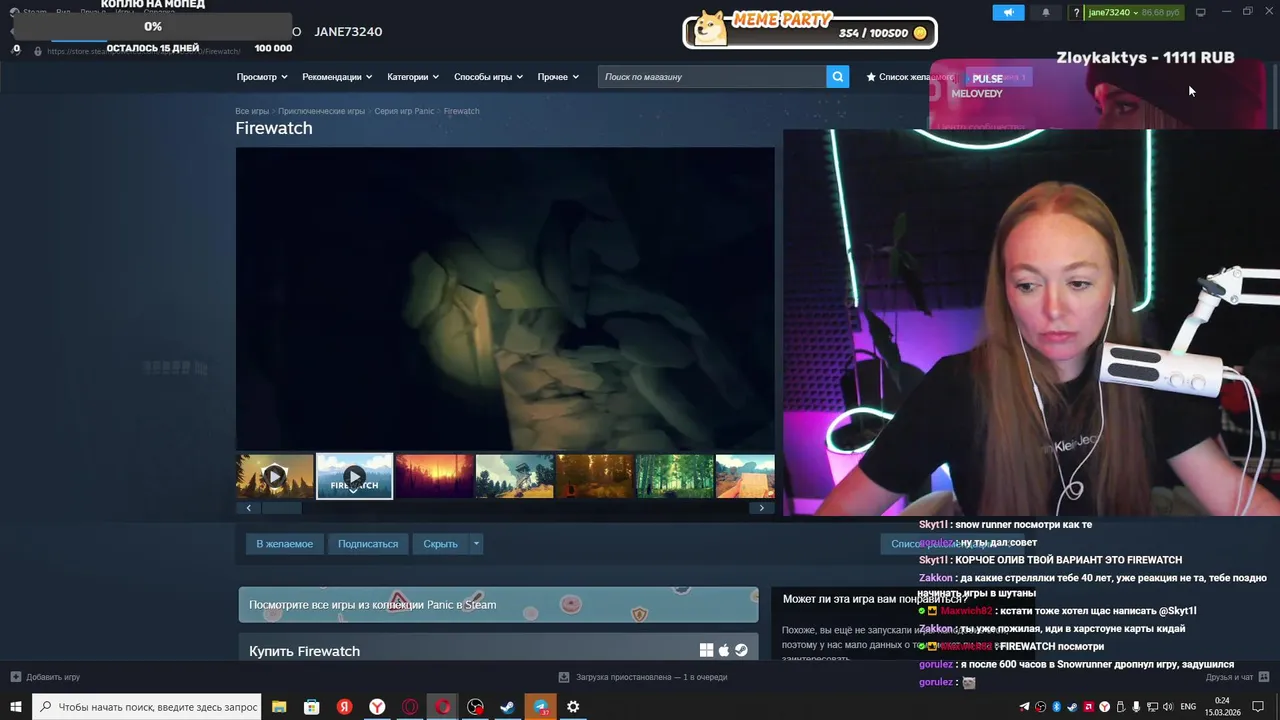Screen dimensions: 1280x720
Task: Open Telegram taskbar icon
Action: click(541, 707)
